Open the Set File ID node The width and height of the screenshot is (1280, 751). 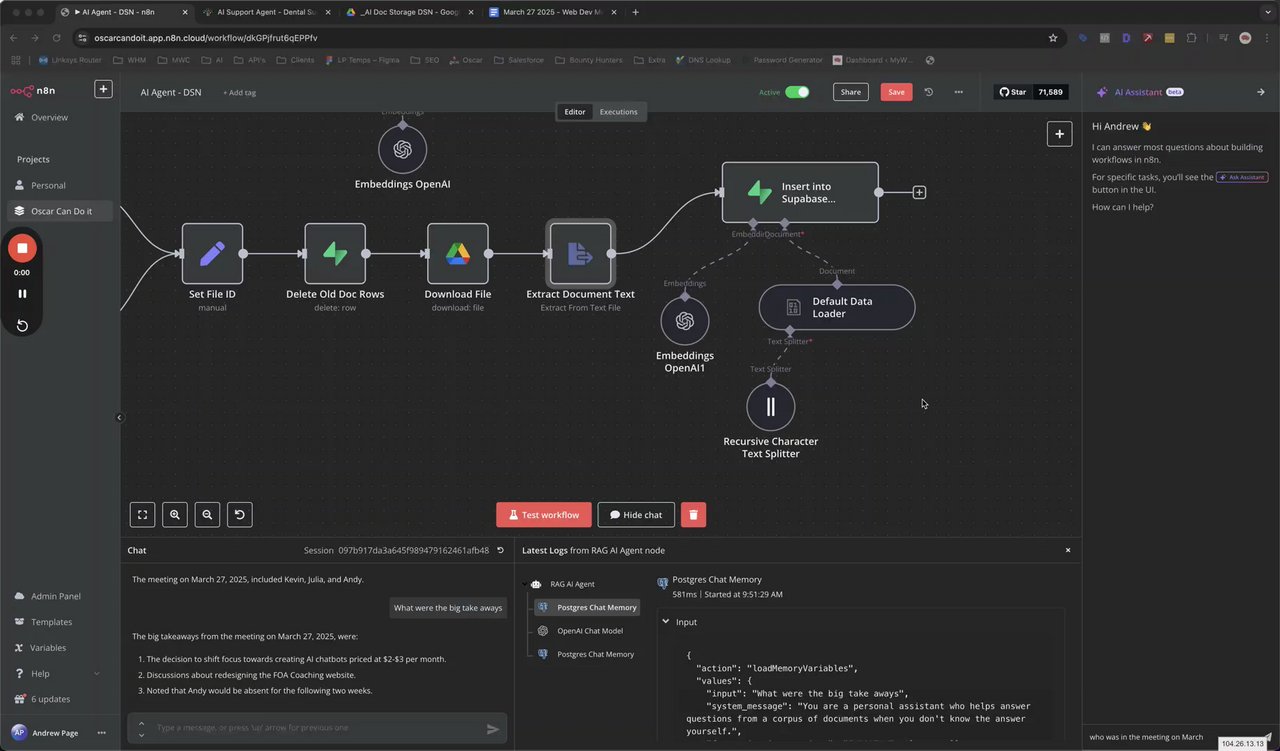tap(212, 253)
